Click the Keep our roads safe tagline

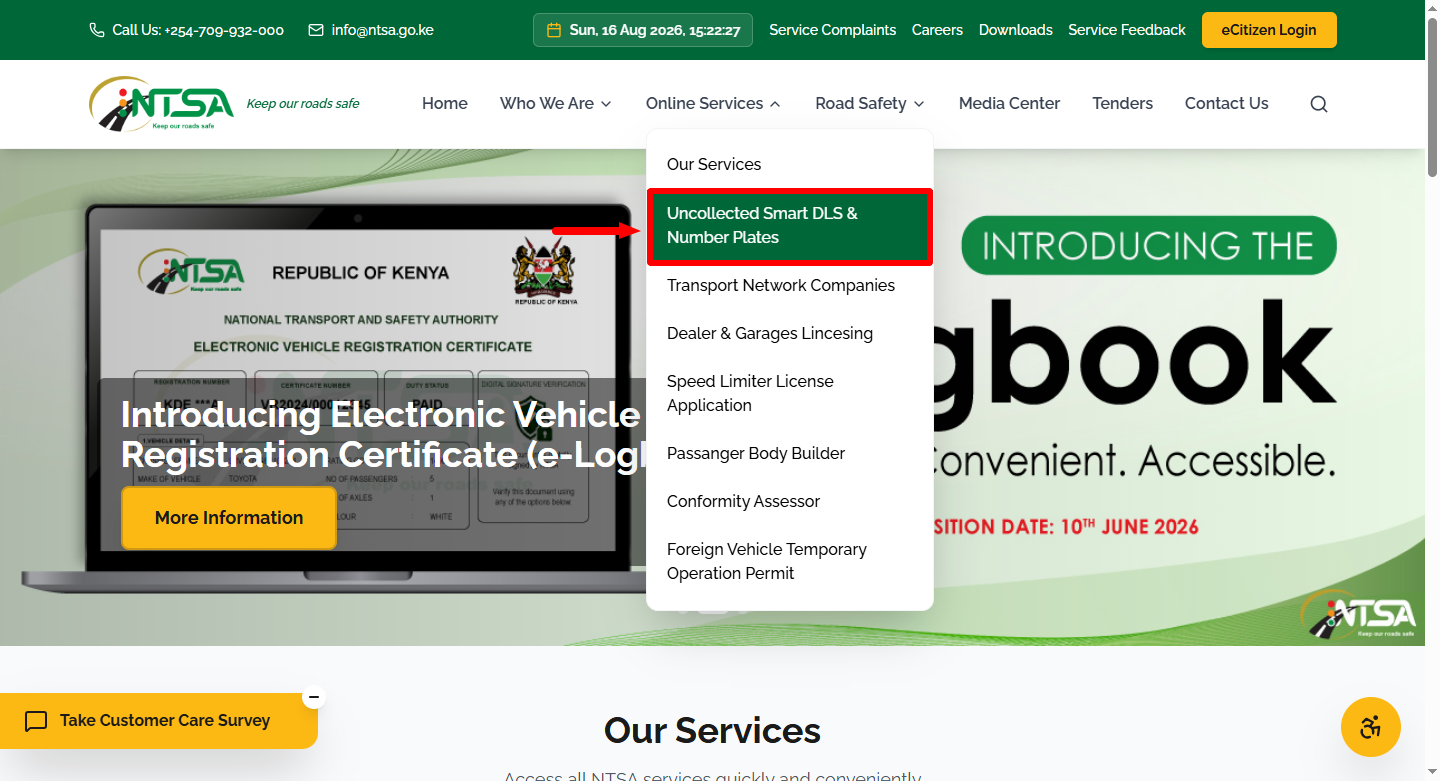click(x=303, y=104)
